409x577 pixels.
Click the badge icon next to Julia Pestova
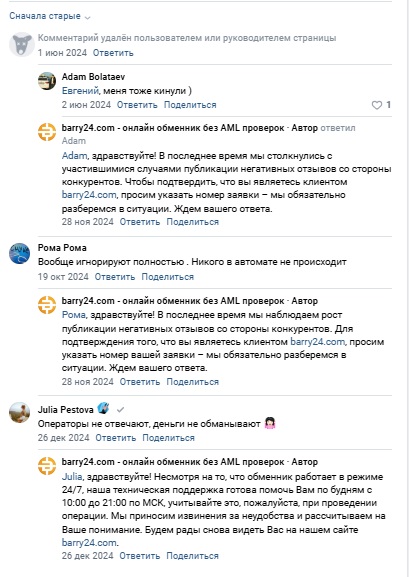click(x=103, y=408)
